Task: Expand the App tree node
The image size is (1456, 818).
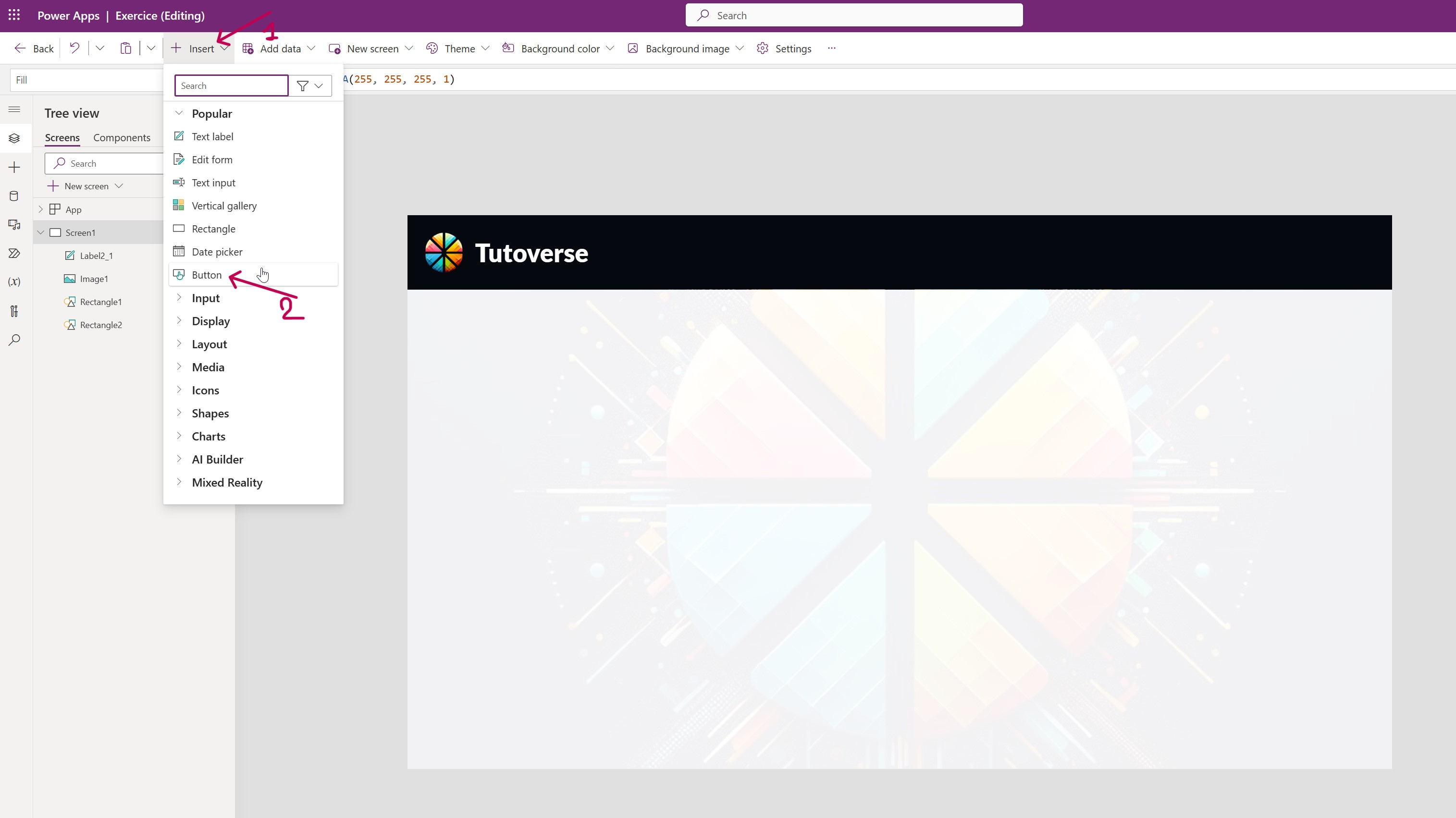Action: click(41, 209)
